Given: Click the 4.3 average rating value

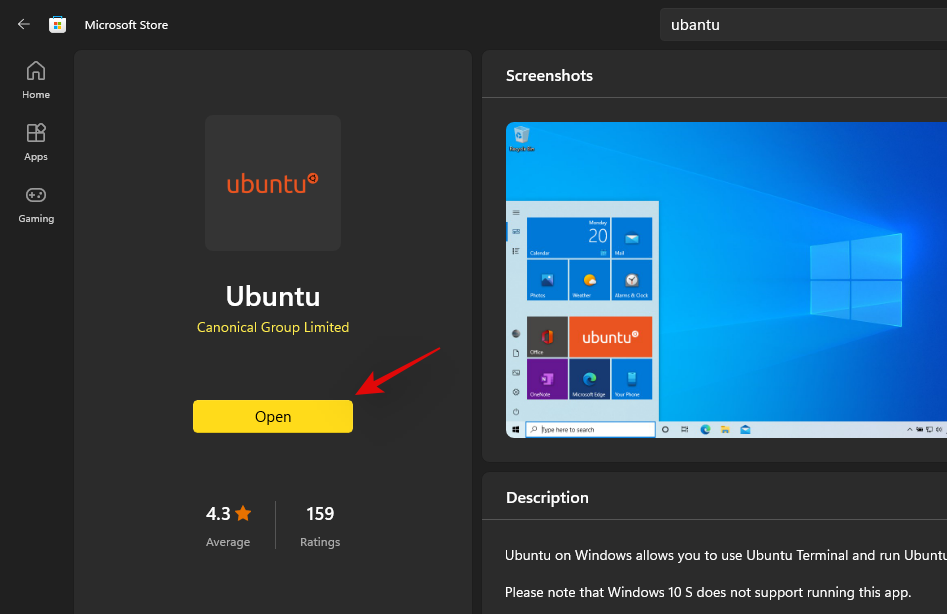Looking at the screenshot, I should [218, 514].
